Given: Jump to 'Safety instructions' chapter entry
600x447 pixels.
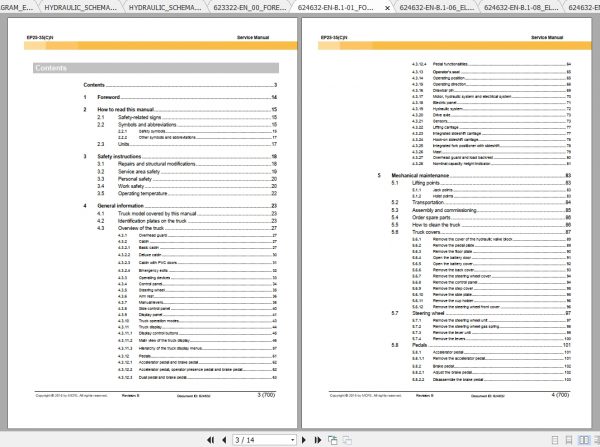Looking at the screenshot, I should click(x=180, y=157).
